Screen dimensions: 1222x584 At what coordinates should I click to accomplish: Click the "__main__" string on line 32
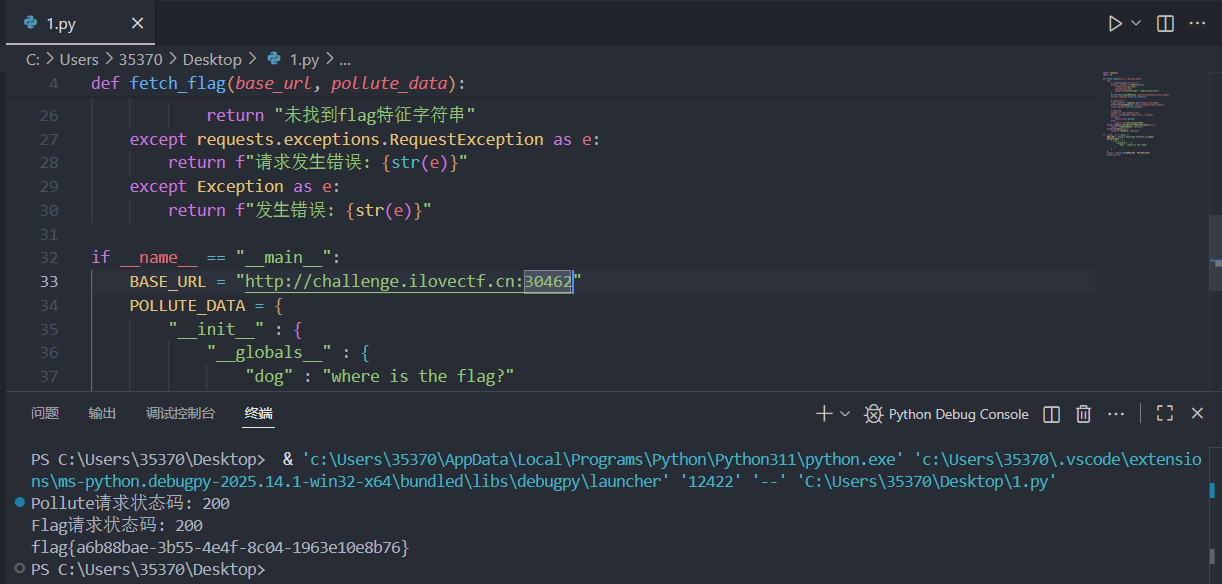click(x=284, y=257)
